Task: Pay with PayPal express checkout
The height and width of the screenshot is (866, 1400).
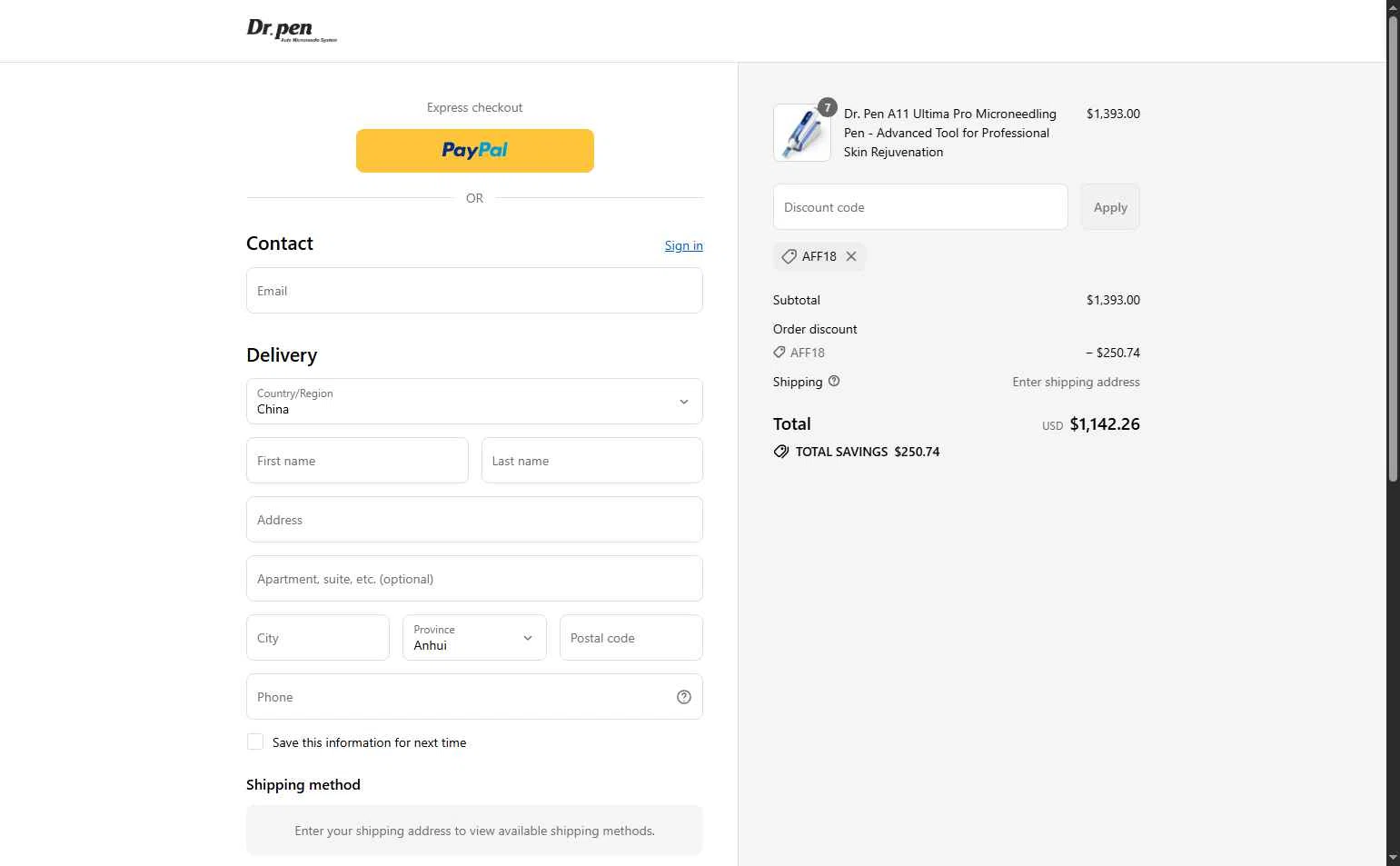Action: 474,151
